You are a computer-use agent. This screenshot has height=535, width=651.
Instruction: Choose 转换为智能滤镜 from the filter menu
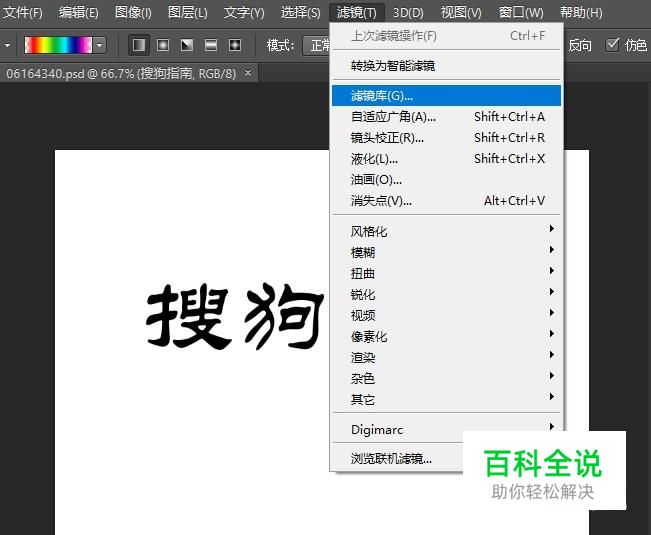coord(446,66)
